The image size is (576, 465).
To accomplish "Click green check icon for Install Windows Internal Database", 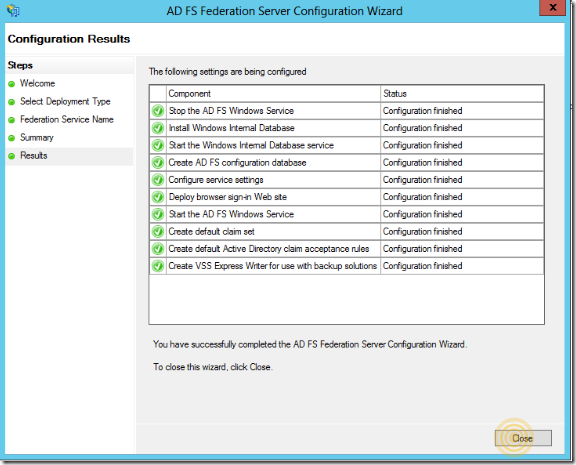I will (x=158, y=128).
